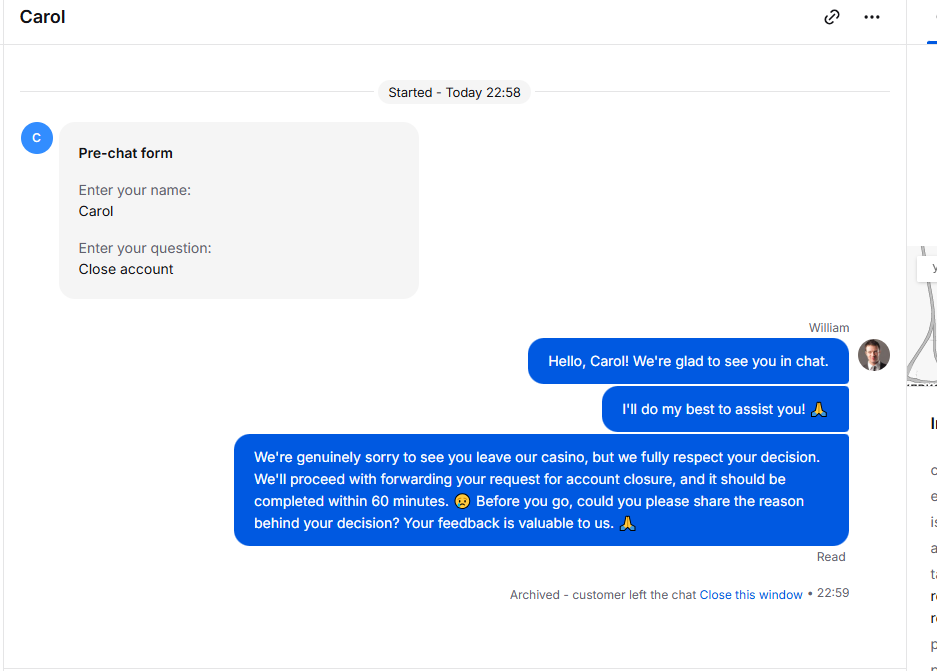Click the Started Today 22:58 timestamp pill
This screenshot has width=937, height=671.
(454, 92)
